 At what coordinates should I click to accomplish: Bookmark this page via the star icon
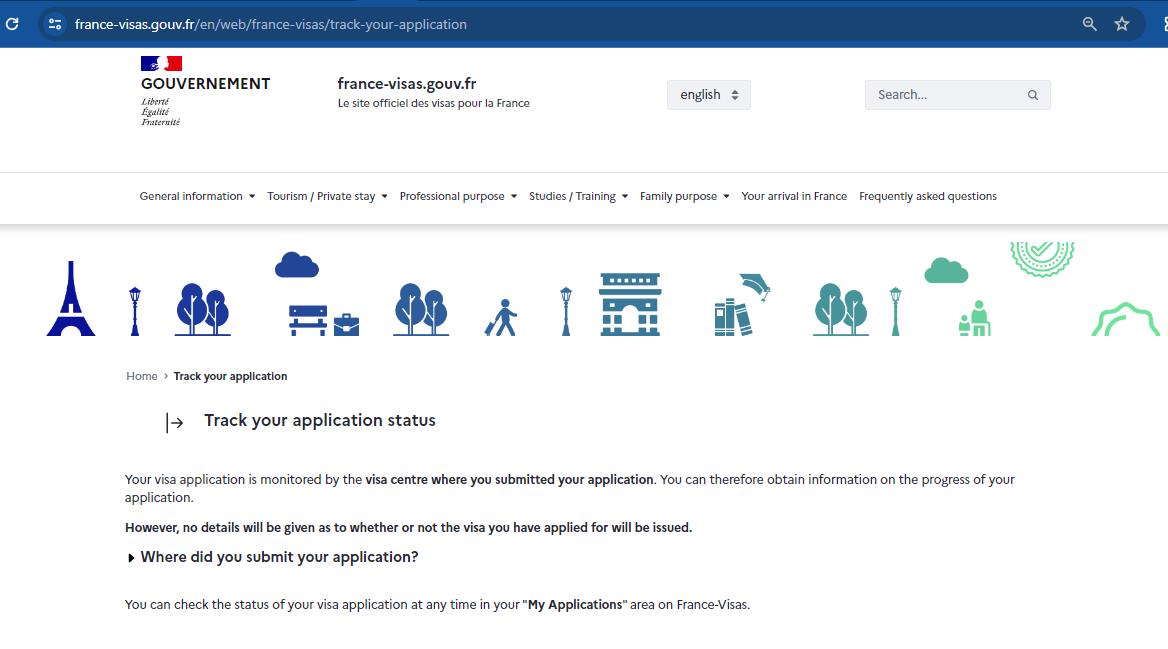click(1122, 24)
